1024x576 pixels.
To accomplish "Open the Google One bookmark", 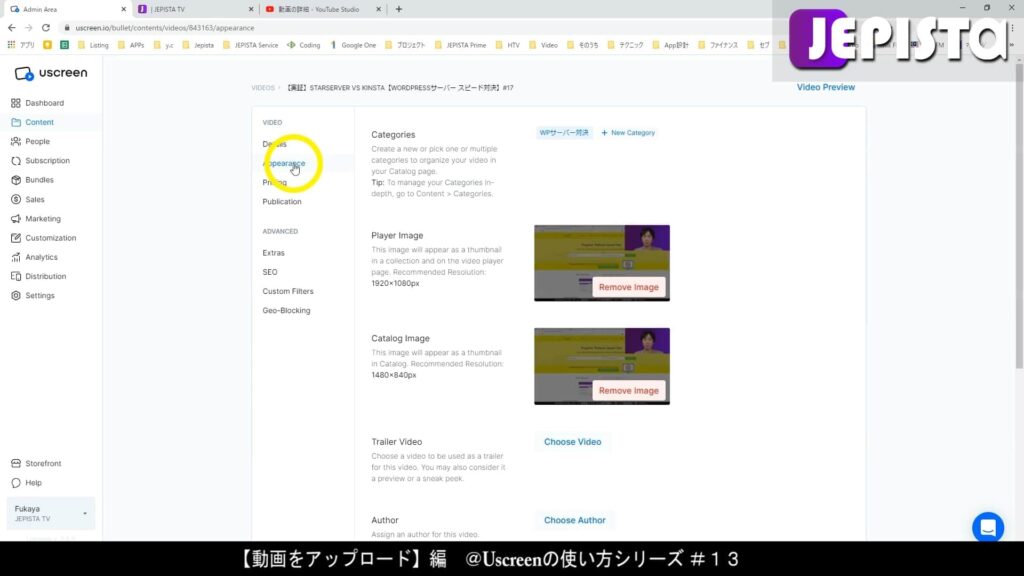I will [353, 45].
